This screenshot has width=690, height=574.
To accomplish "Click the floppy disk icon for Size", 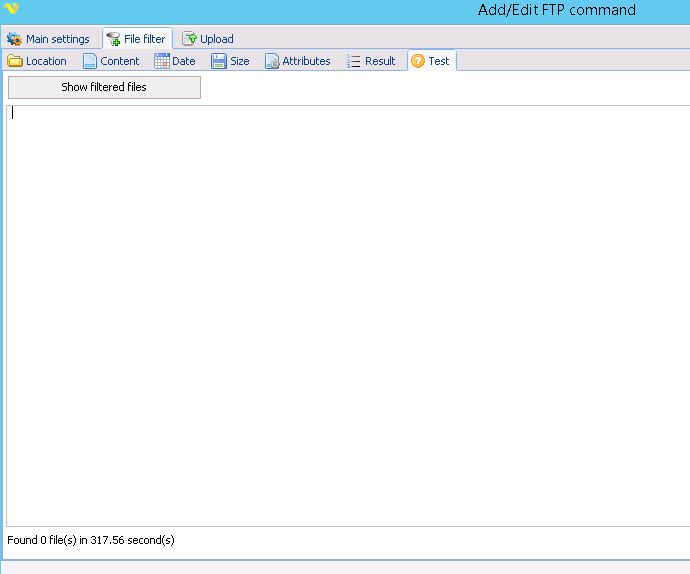I will (218, 61).
